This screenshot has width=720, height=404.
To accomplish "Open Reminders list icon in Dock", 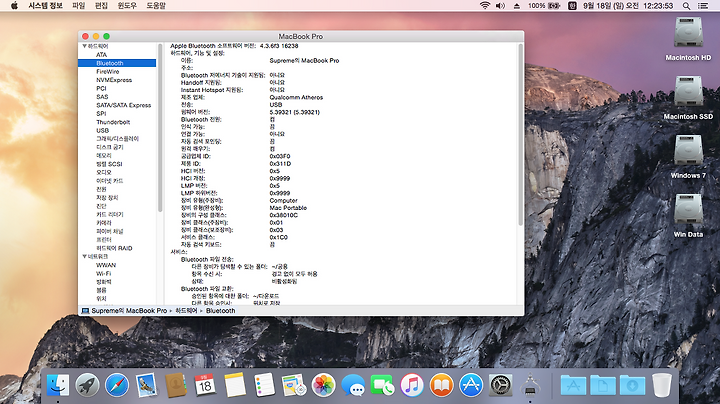I will 264,385.
